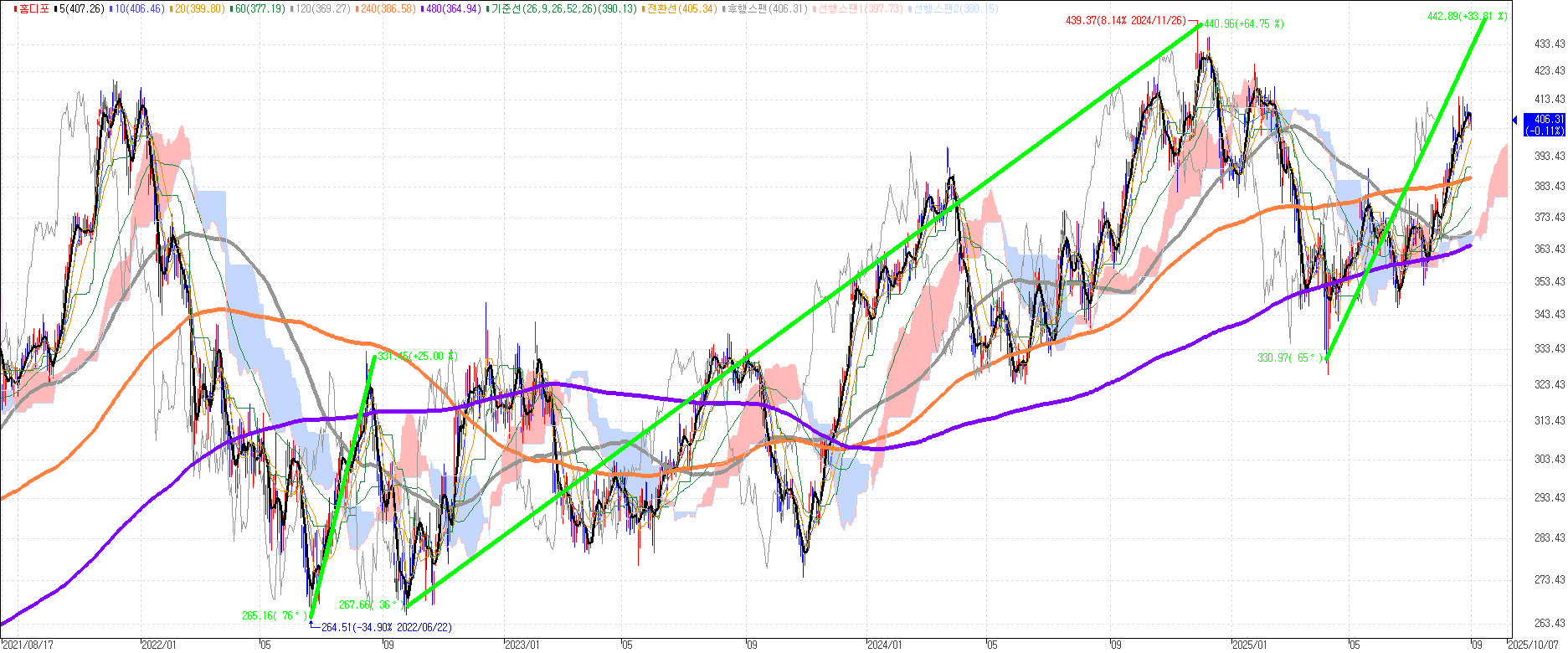Click the 선행스팬1 leading span legend
This screenshot has height=653, width=1568.
coord(859,8)
